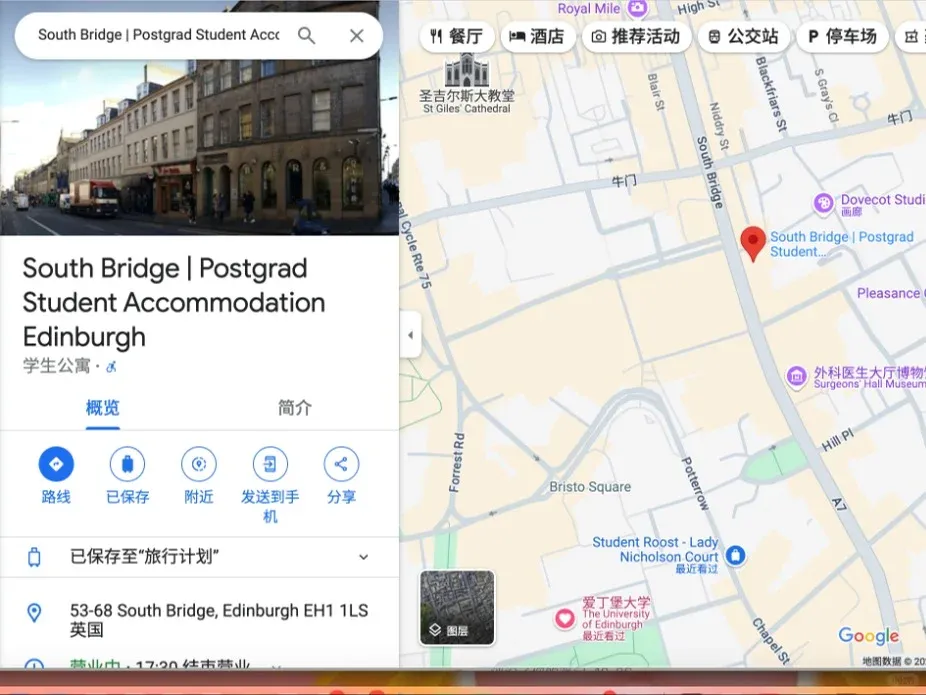
Task: Filter map by 餐厅 restaurants chip
Action: click(x=455, y=37)
